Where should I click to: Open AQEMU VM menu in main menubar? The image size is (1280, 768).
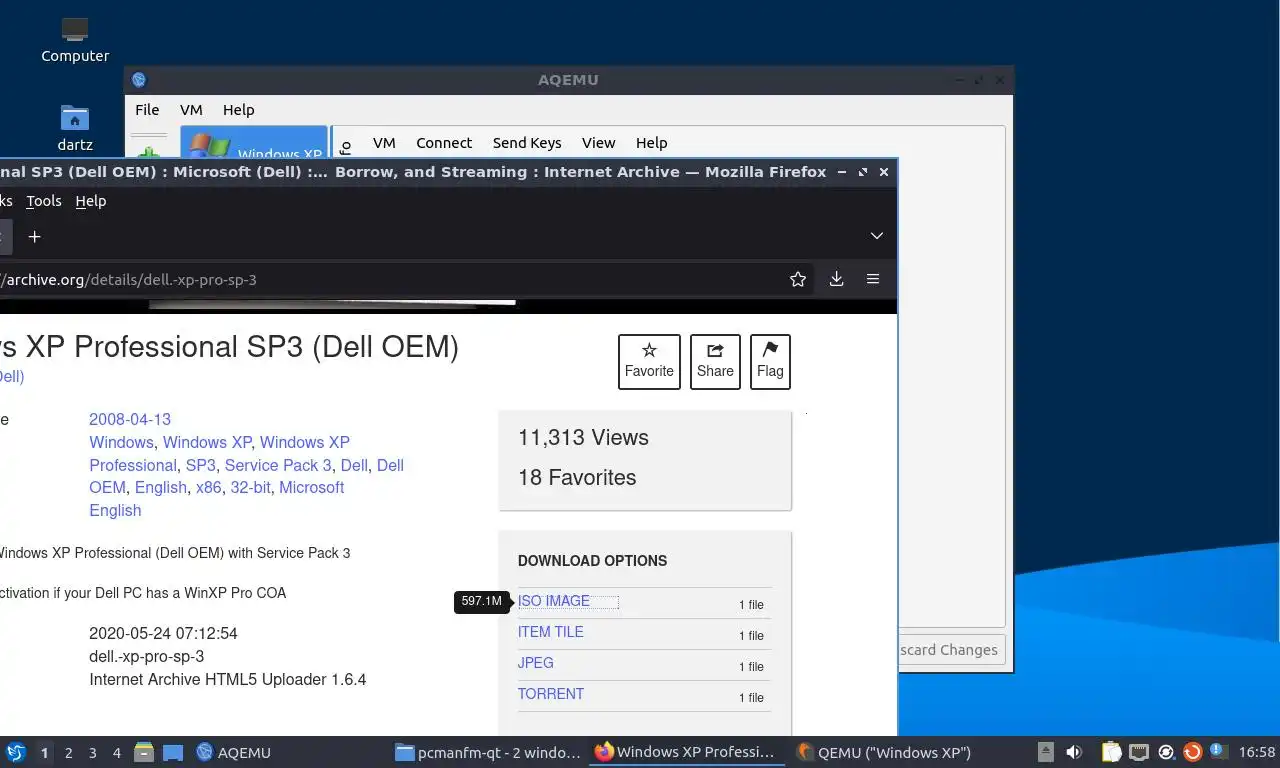click(191, 110)
